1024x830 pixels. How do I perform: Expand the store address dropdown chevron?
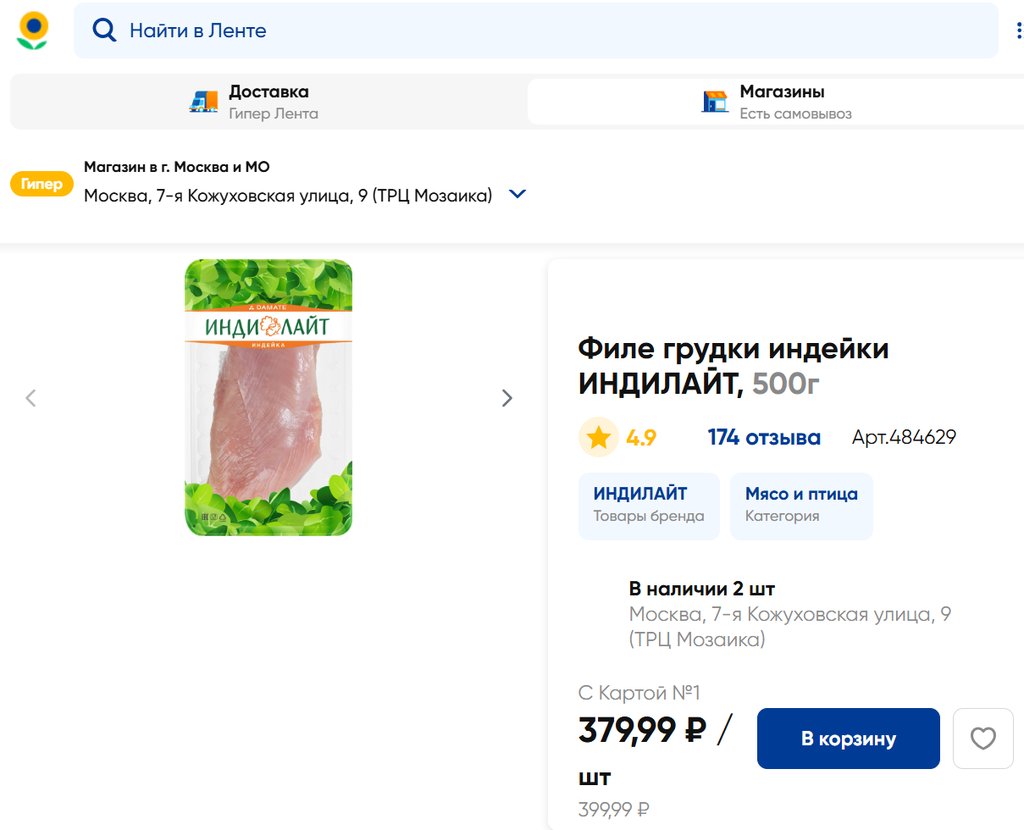pyautogui.click(x=517, y=194)
